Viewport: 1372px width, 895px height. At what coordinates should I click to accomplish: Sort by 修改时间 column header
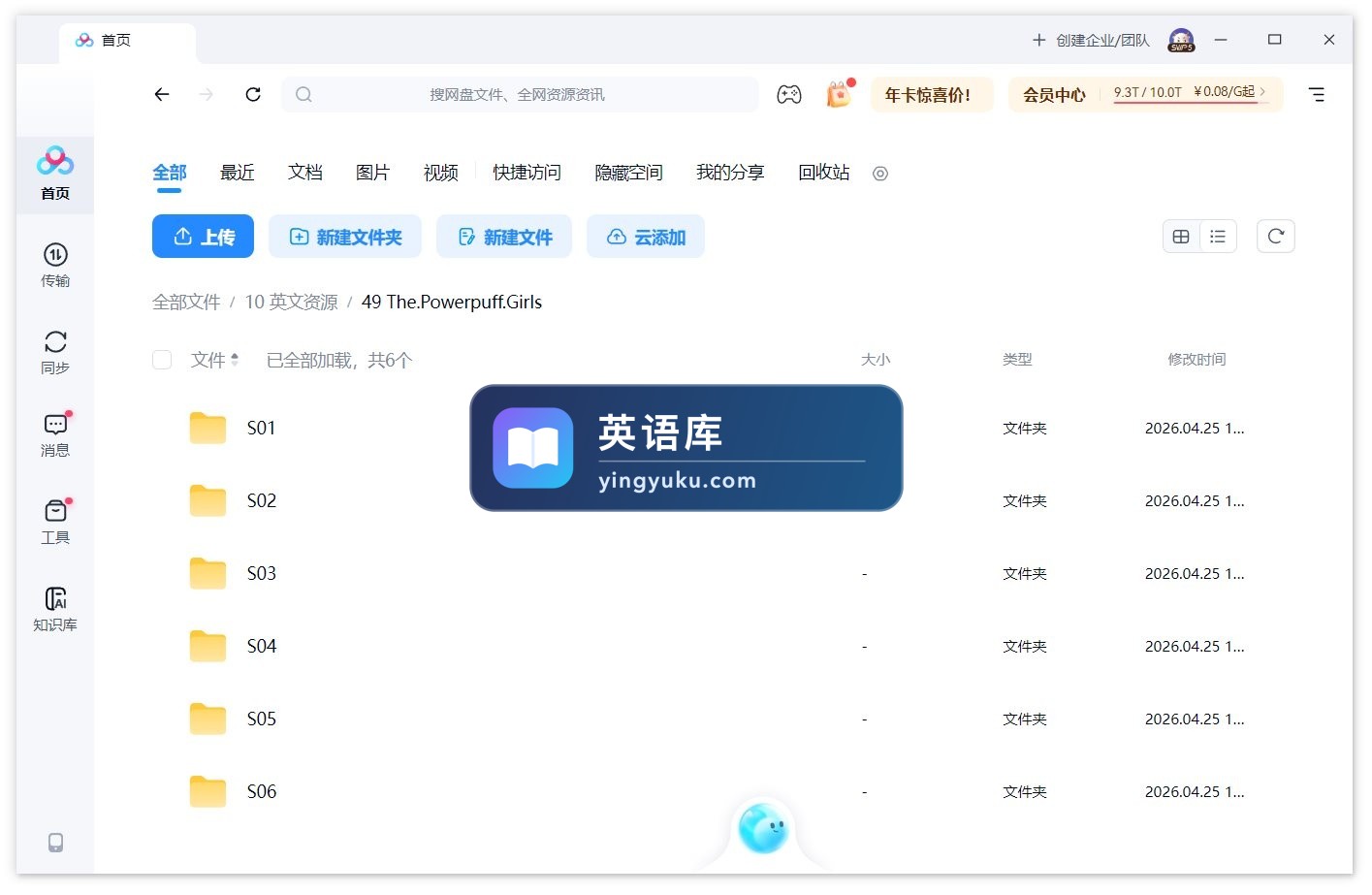[1197, 360]
